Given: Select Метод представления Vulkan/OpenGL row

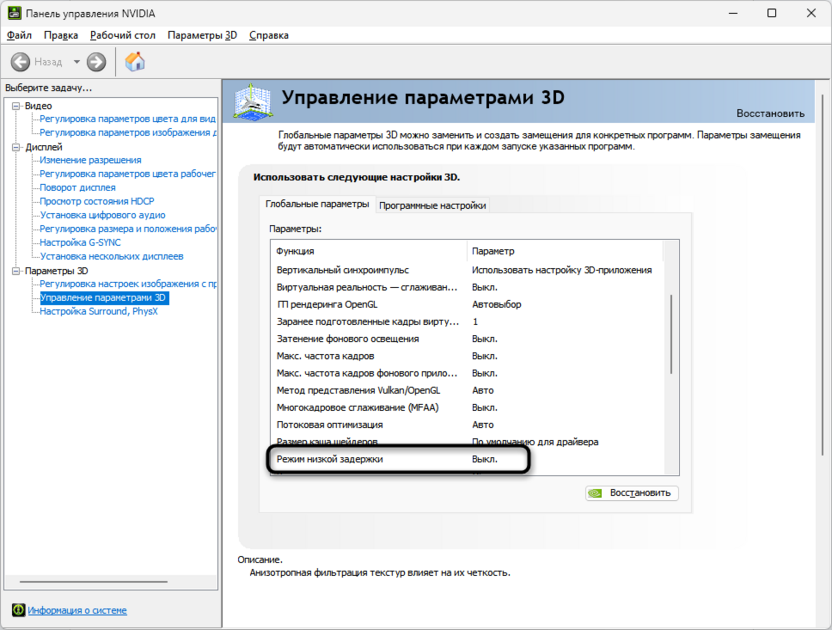Looking at the screenshot, I should point(467,390).
